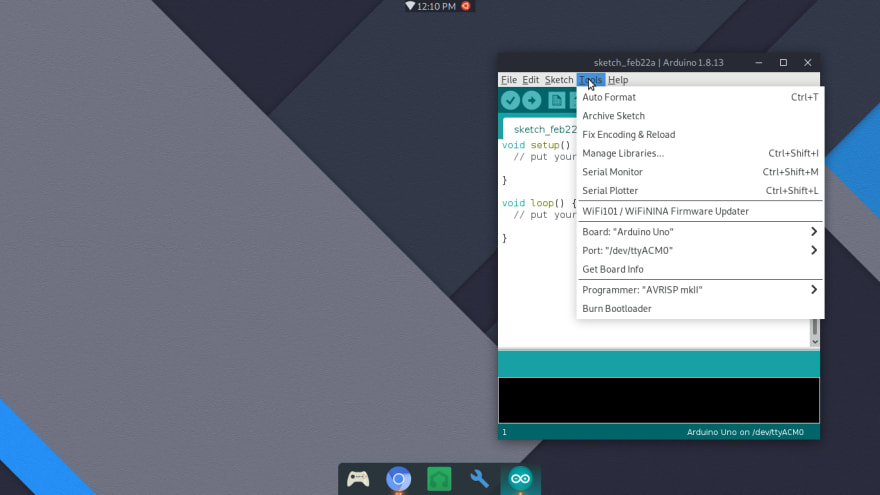Minimize the Arduino window

(x=759, y=62)
